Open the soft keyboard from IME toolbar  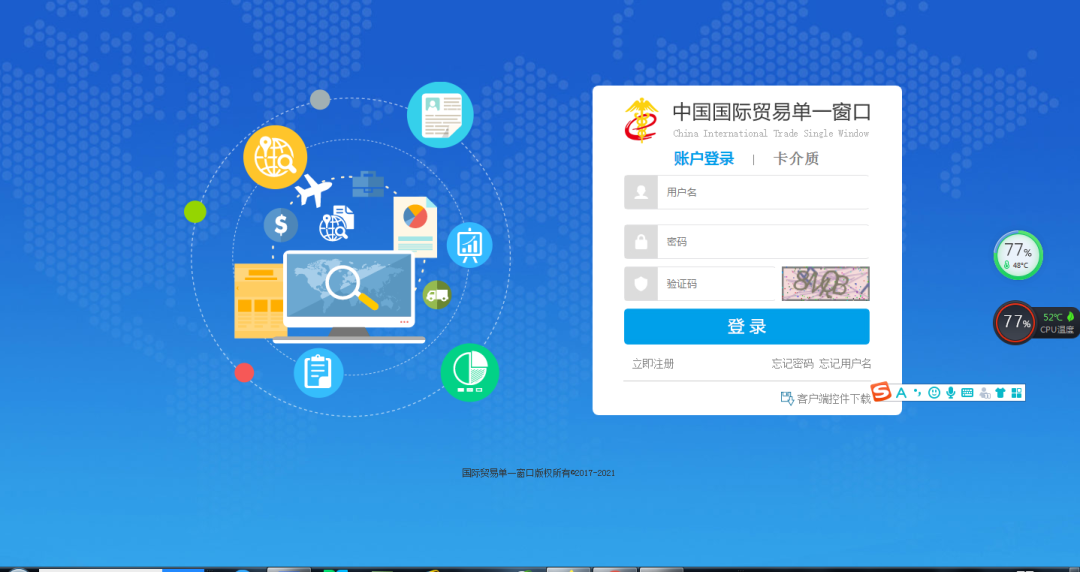[x=967, y=393]
